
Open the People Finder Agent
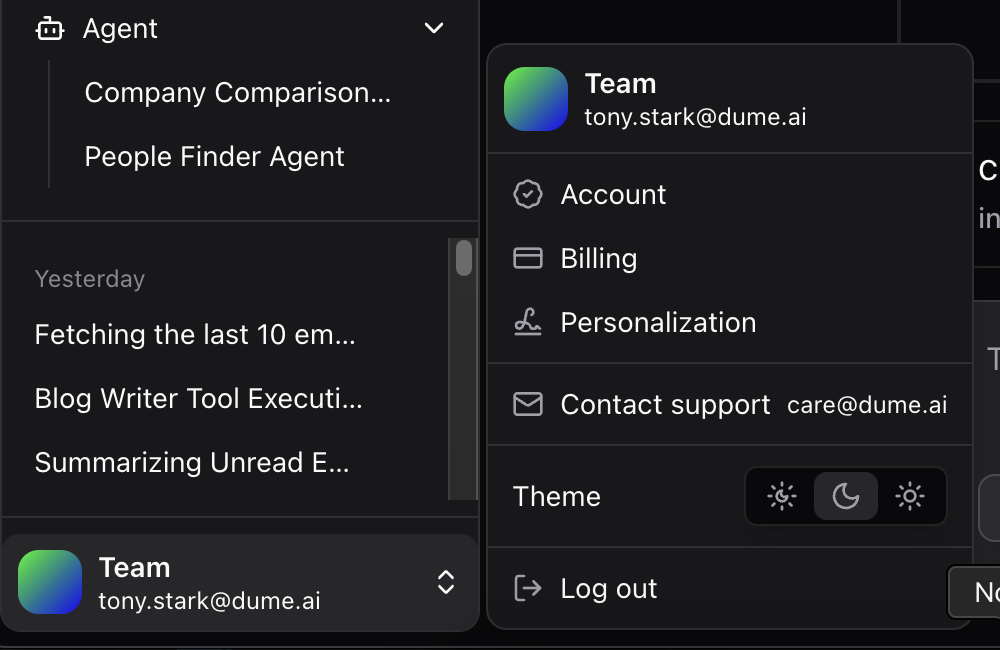[214, 156]
